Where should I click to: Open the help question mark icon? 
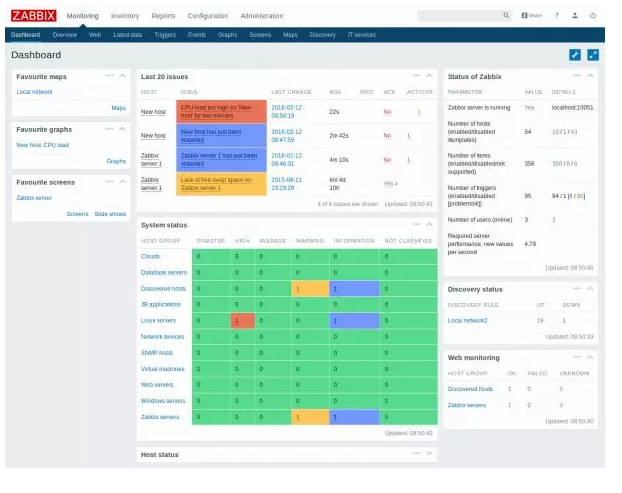click(x=557, y=15)
